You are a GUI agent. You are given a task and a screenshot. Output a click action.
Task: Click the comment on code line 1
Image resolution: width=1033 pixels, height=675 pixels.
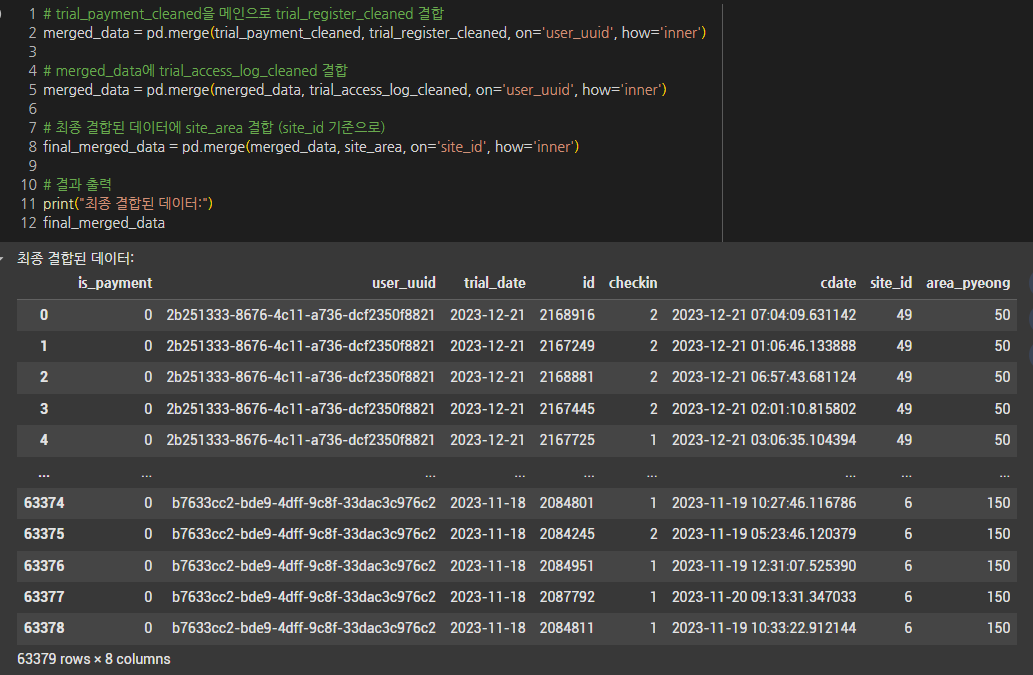pyautogui.click(x=244, y=14)
